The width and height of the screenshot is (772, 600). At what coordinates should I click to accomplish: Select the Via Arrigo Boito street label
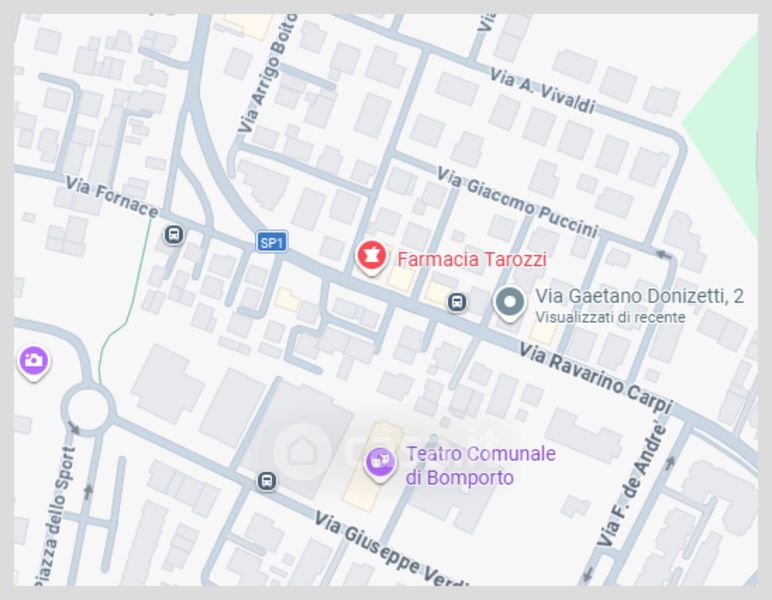click(268, 72)
